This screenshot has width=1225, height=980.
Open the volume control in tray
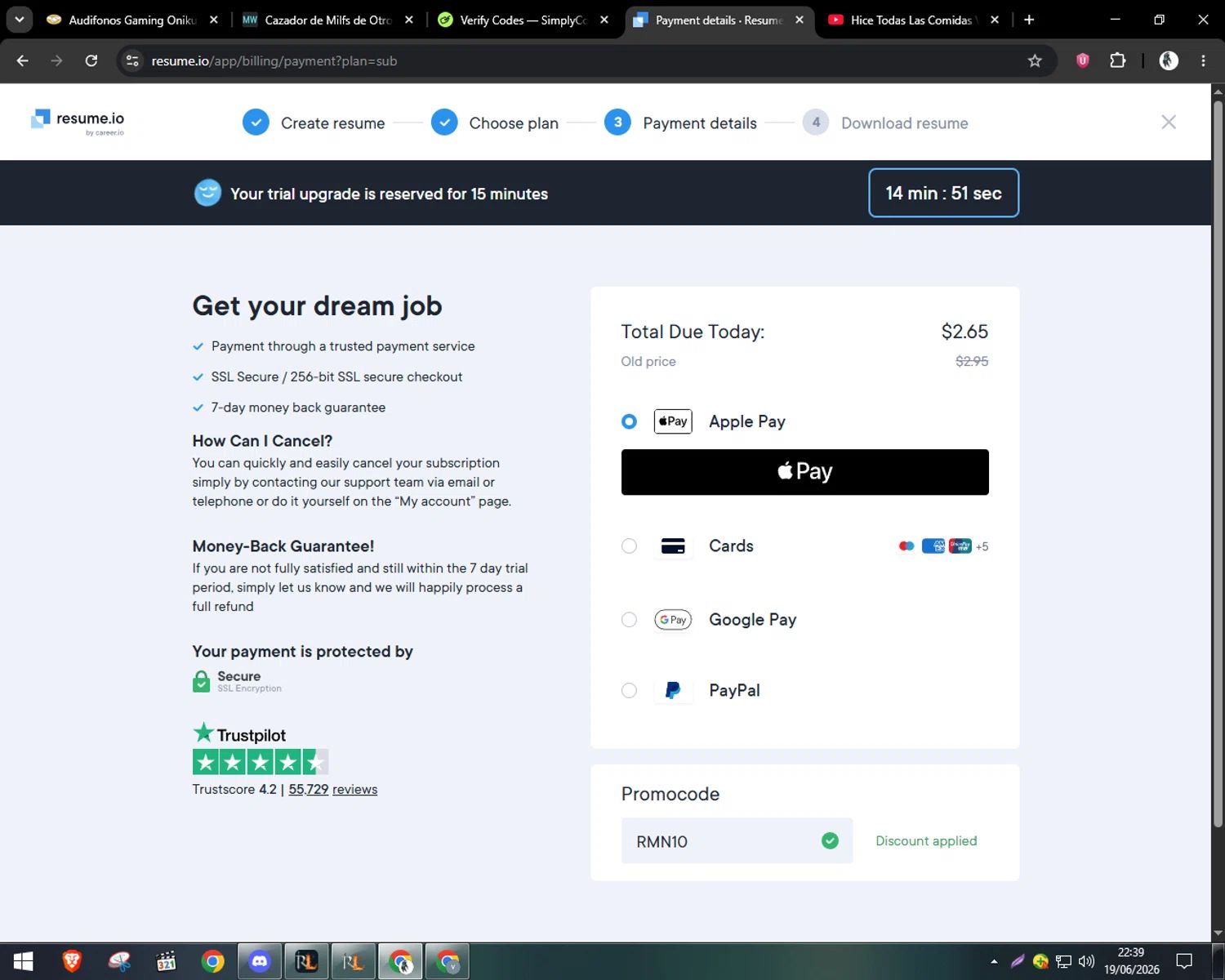pyautogui.click(x=1086, y=961)
